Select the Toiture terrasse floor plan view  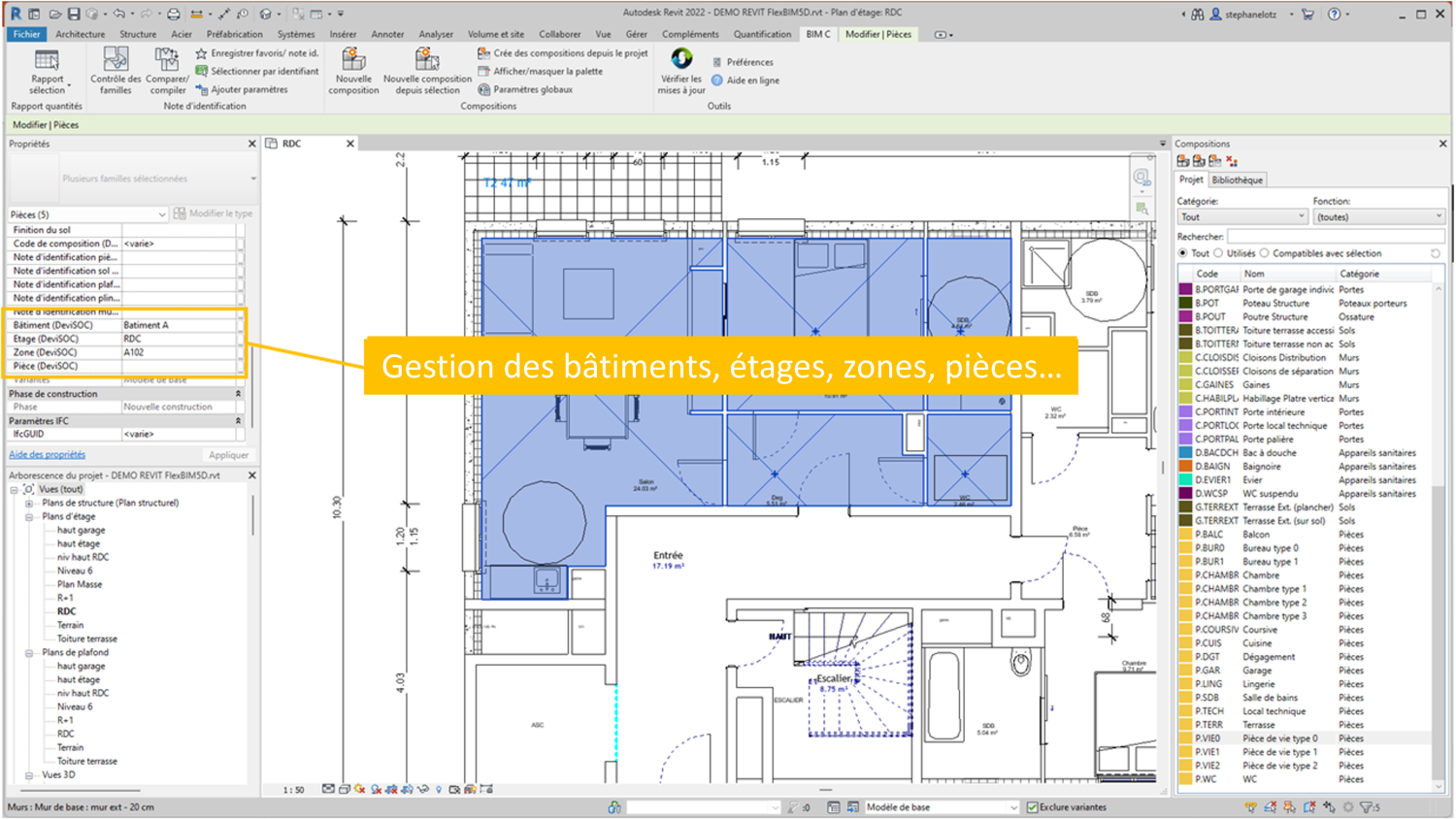pyautogui.click(x=87, y=639)
